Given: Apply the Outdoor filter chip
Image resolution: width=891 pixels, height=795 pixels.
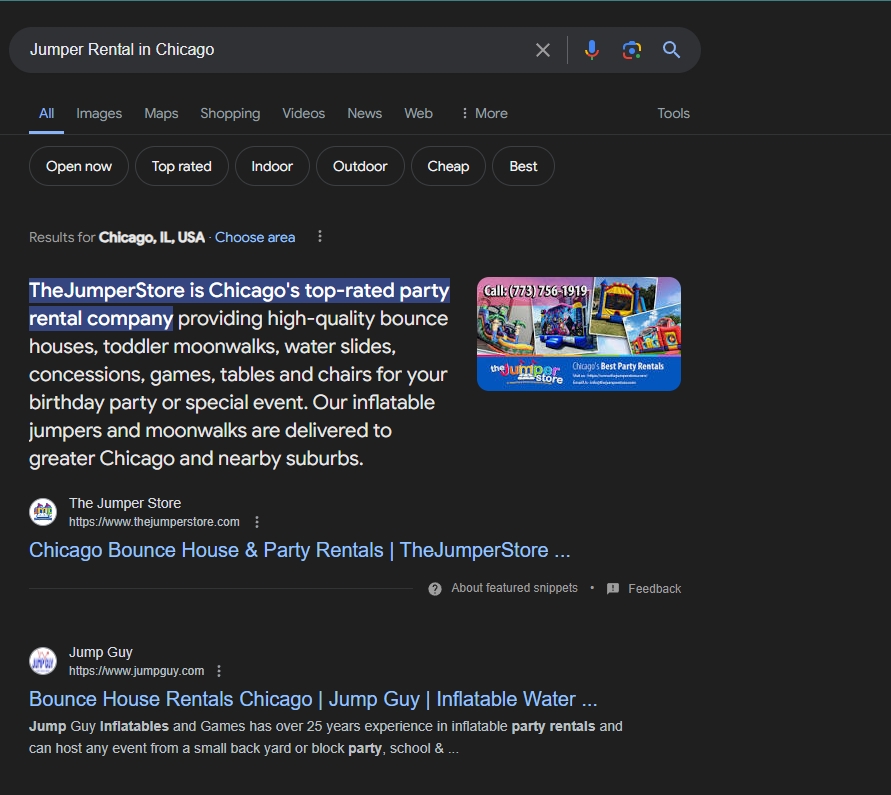Looking at the screenshot, I should (360, 166).
